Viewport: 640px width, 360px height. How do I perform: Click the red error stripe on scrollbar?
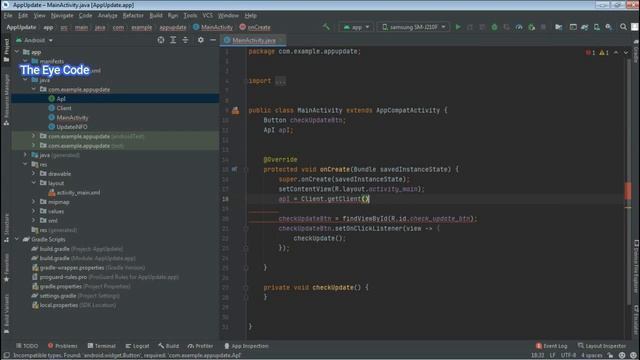628,191
